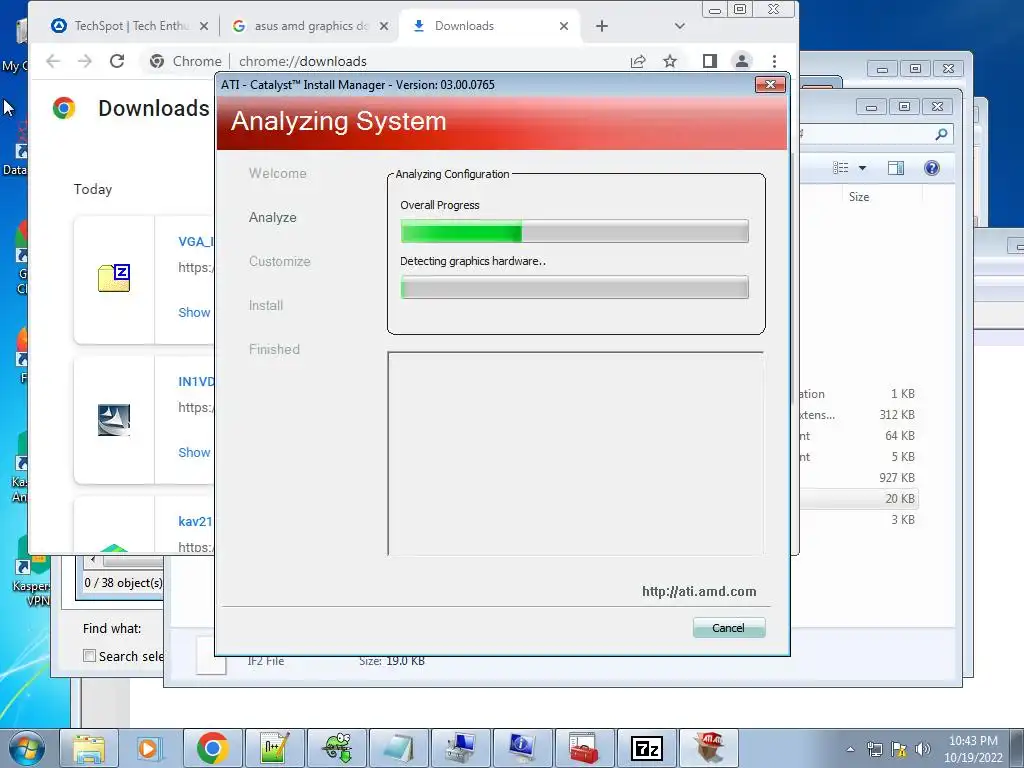Open the Windows Start menu

[x=25, y=749]
